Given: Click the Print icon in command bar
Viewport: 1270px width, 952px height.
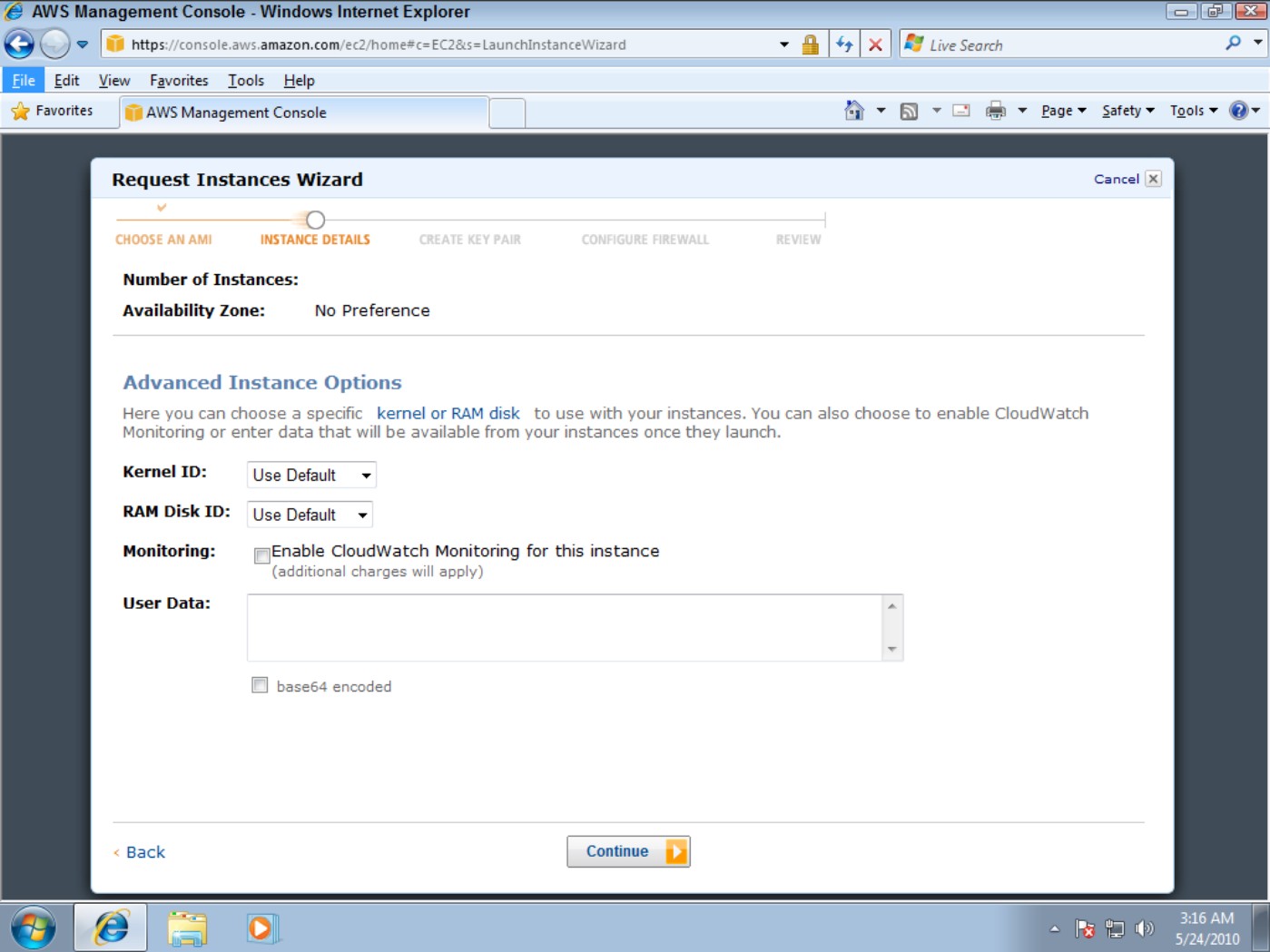Looking at the screenshot, I should click(996, 111).
